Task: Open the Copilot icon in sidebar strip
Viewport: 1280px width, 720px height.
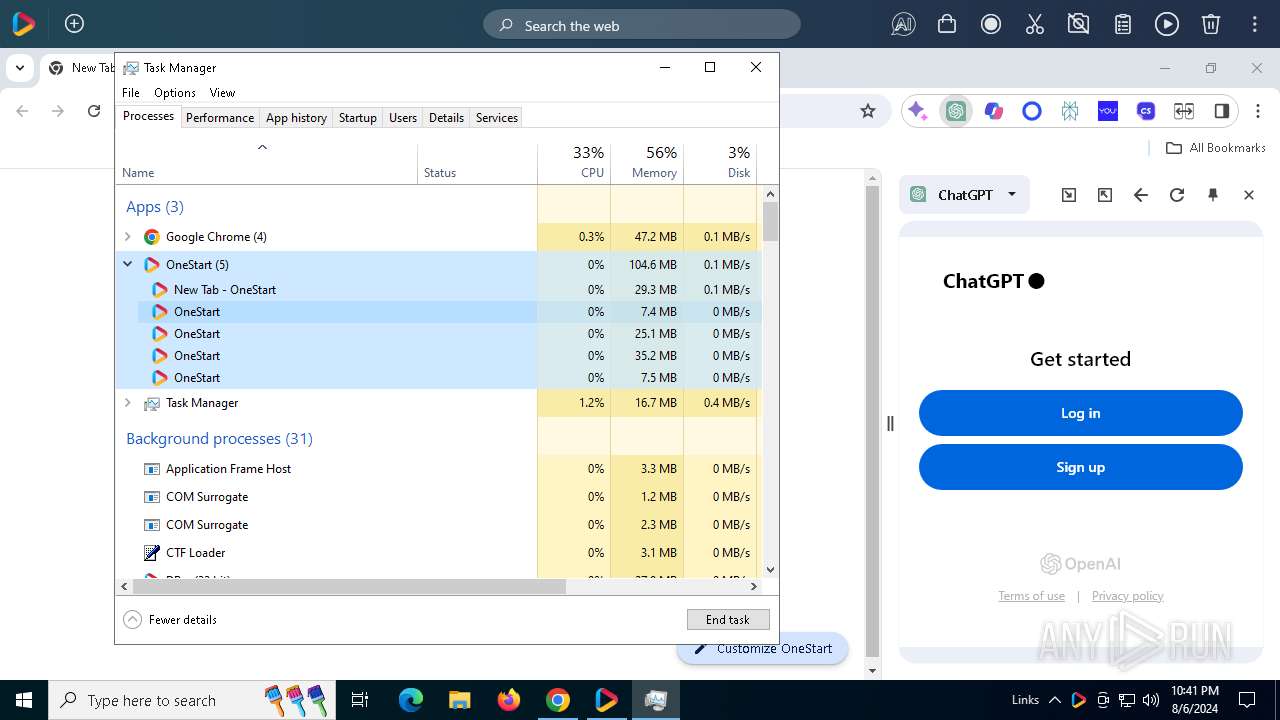Action: [x=994, y=111]
